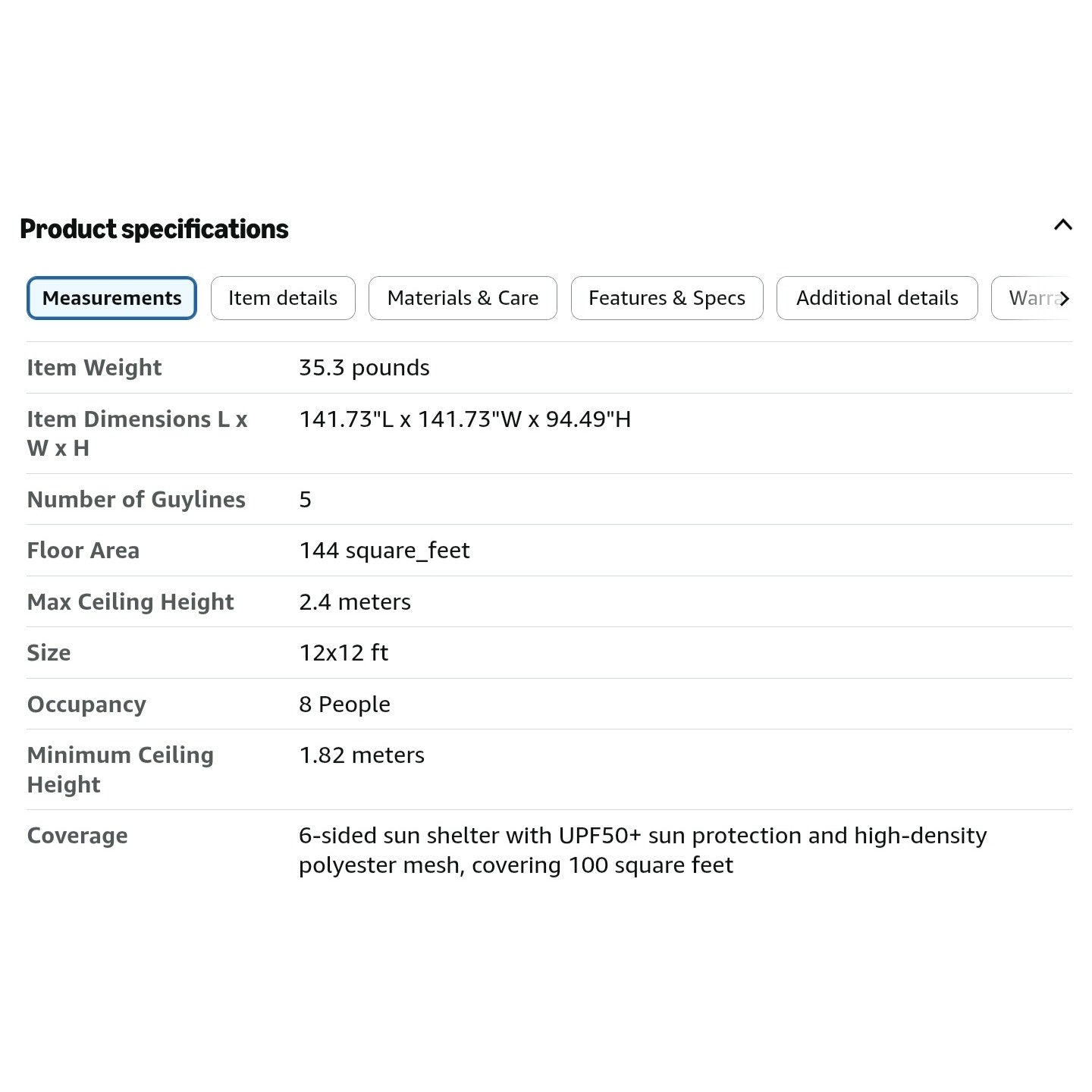
Task: Click the 35.3 pounds value
Action: 364,368
